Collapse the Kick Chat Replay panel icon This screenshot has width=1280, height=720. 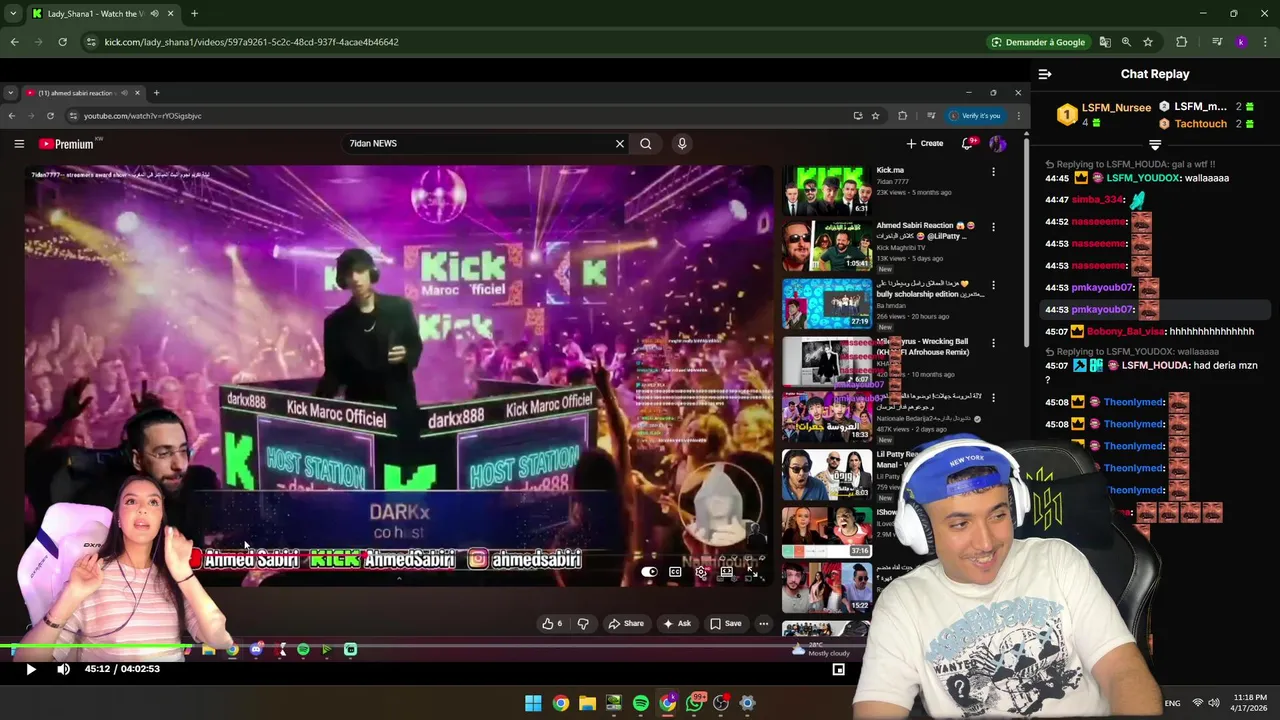(1045, 74)
